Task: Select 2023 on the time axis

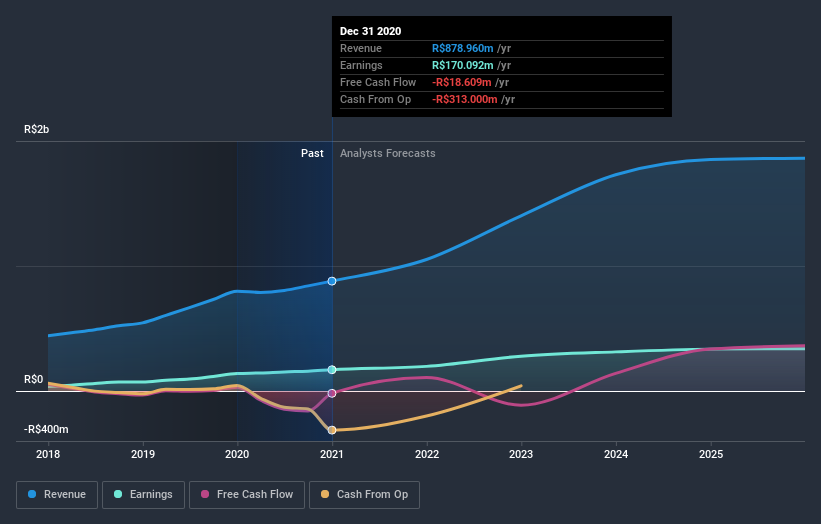Action: tap(521, 453)
